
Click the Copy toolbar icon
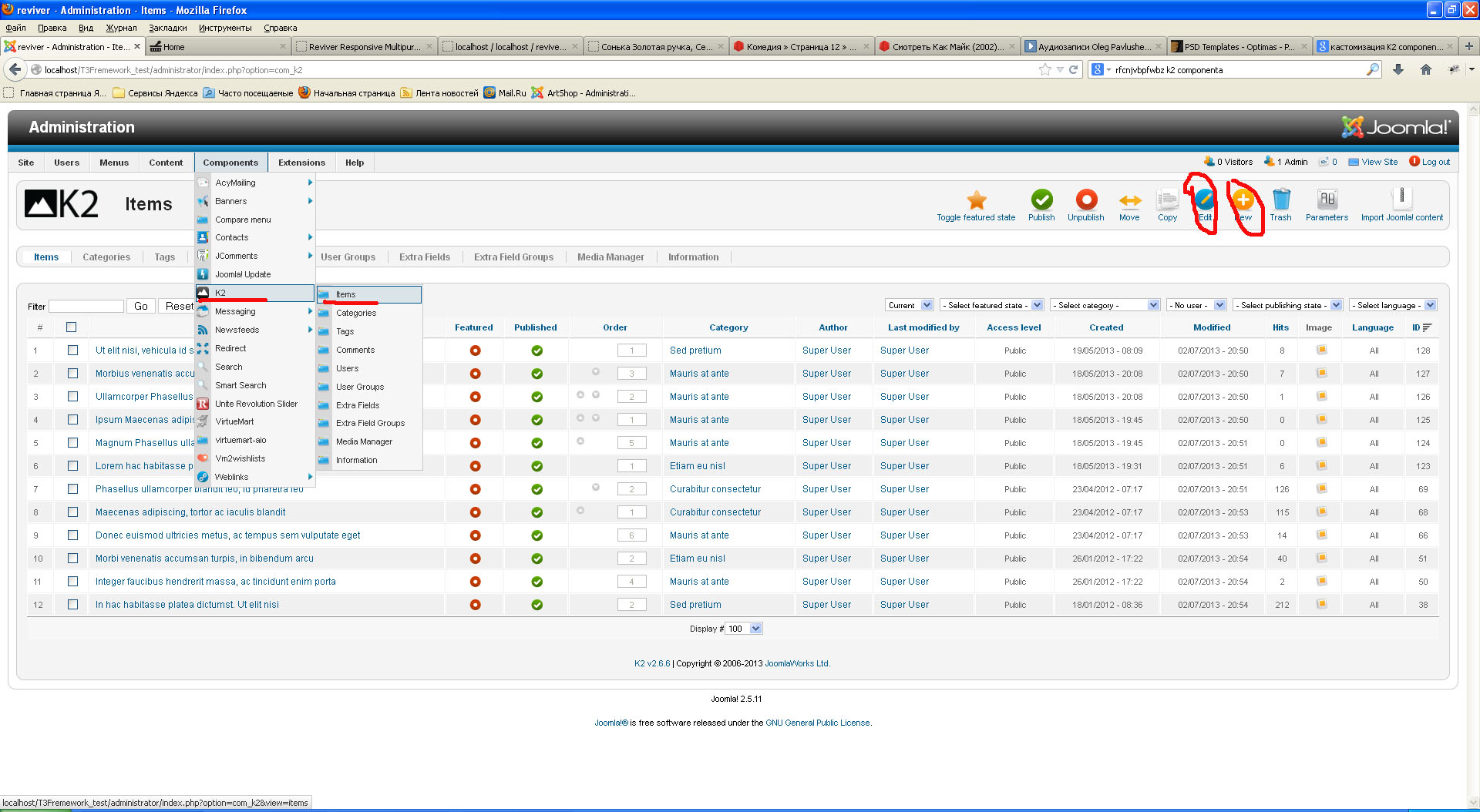[x=1167, y=200]
